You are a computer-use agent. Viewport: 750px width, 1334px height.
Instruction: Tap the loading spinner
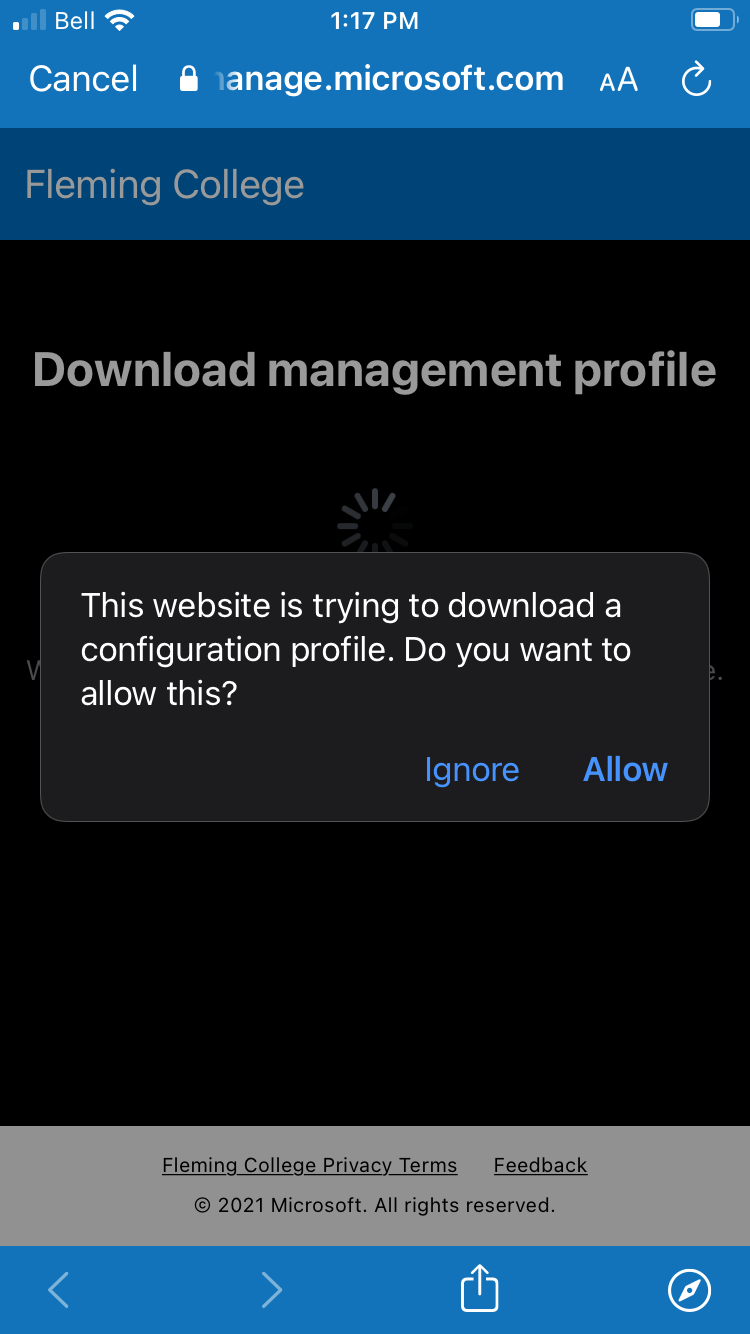coord(375,520)
